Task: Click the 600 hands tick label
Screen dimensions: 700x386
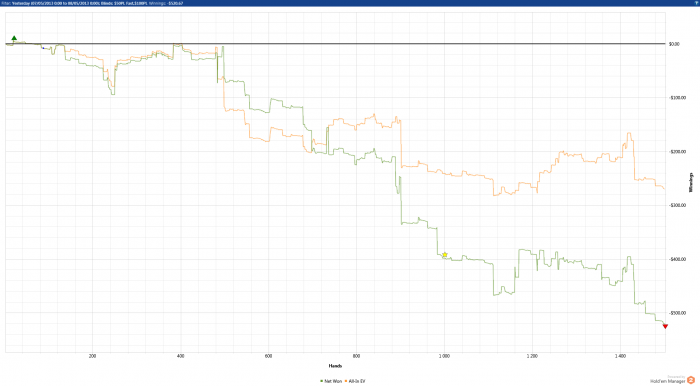Action: point(268,356)
